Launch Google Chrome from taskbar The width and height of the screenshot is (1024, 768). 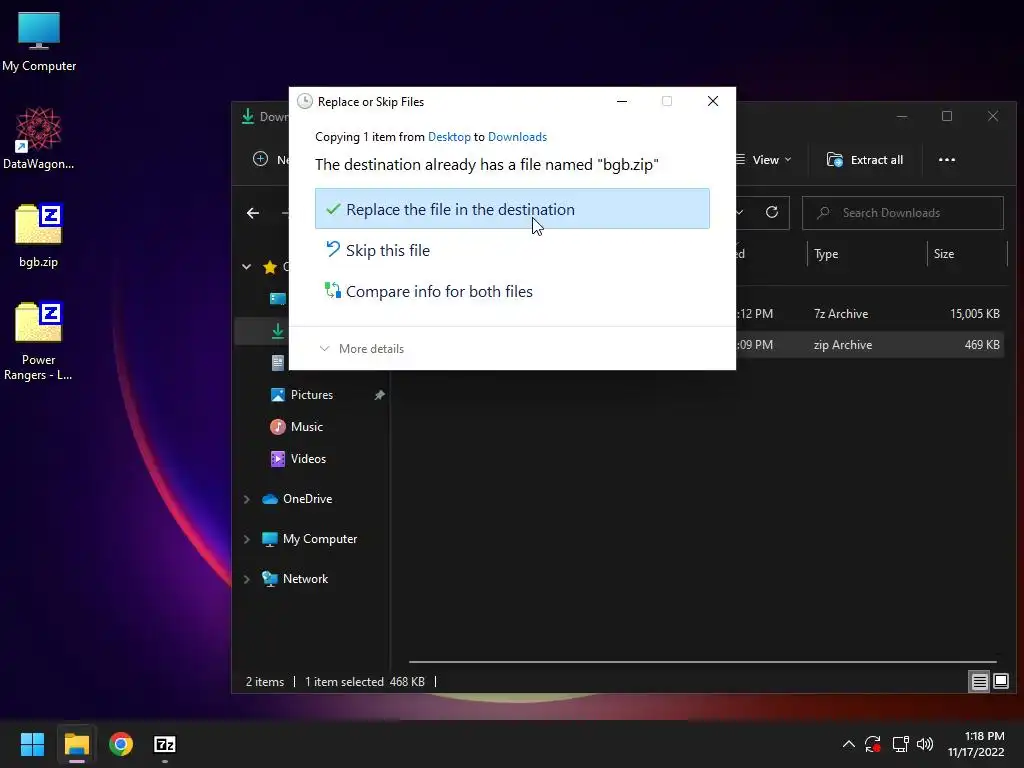click(x=121, y=744)
